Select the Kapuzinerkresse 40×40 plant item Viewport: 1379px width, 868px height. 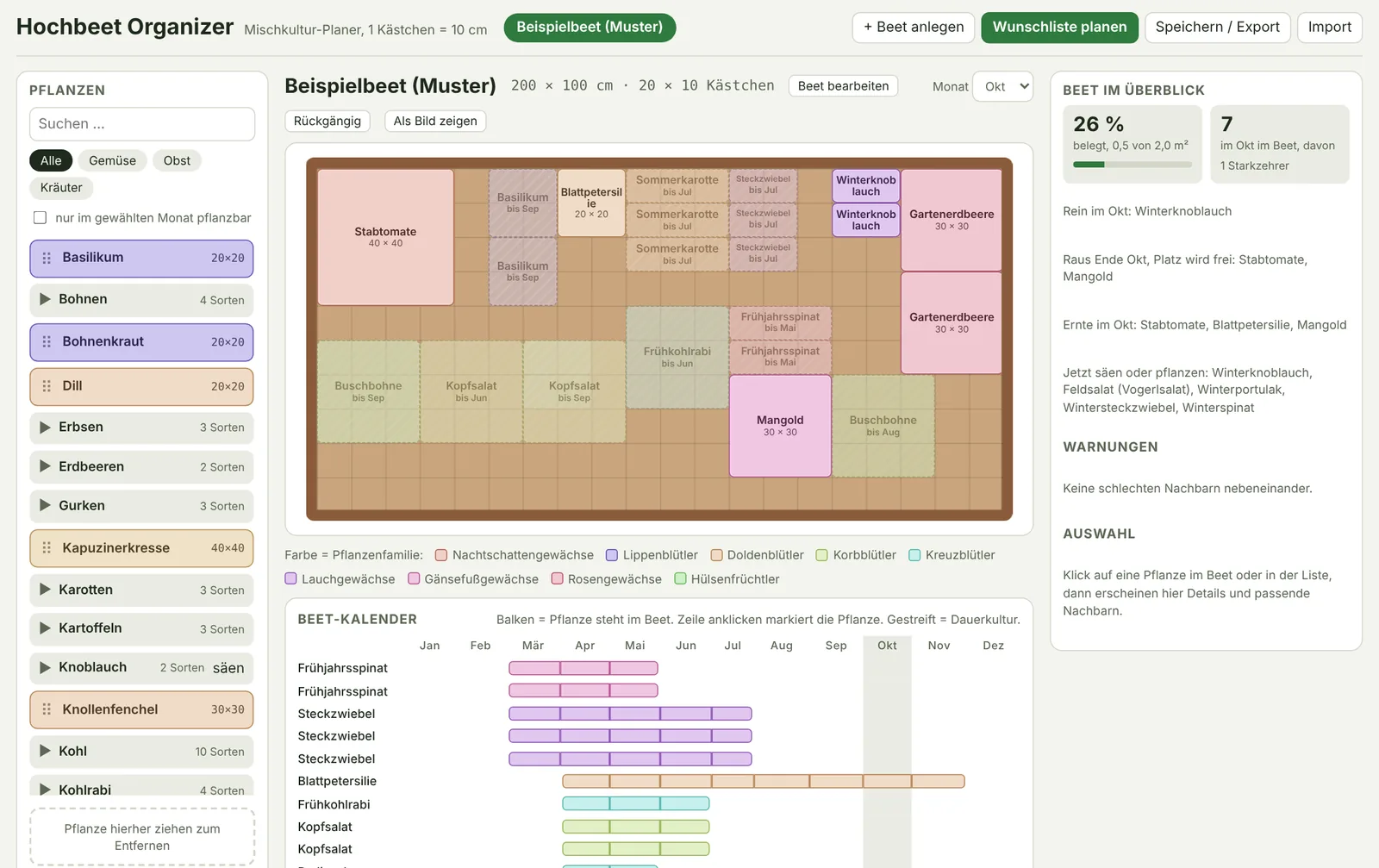141,548
